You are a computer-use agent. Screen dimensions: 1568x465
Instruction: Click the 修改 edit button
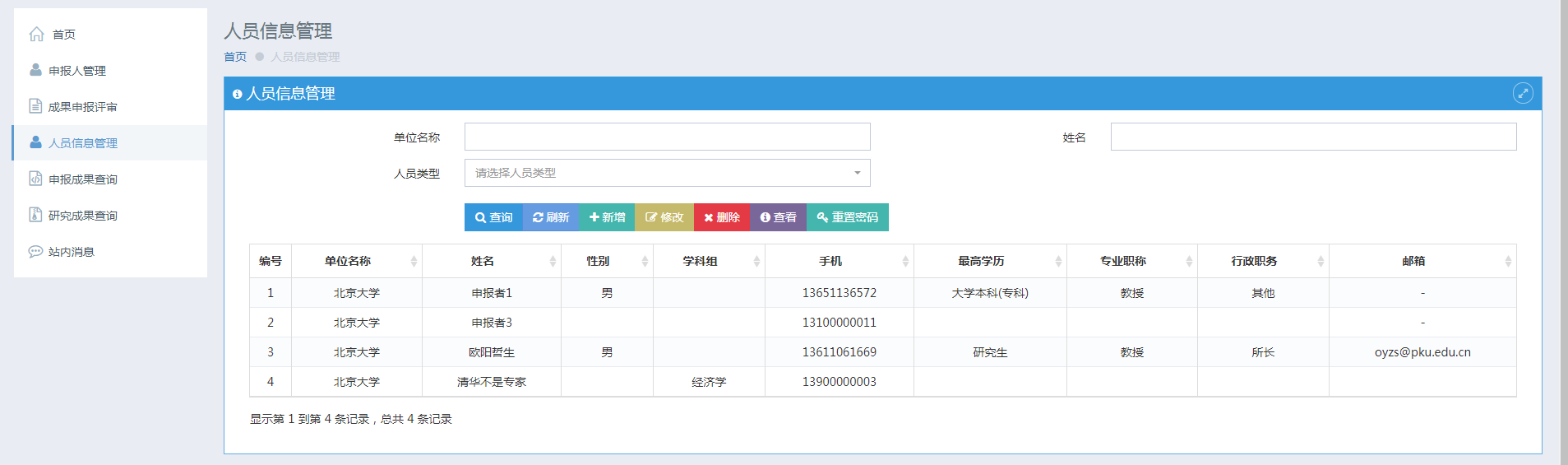pyautogui.click(x=664, y=217)
